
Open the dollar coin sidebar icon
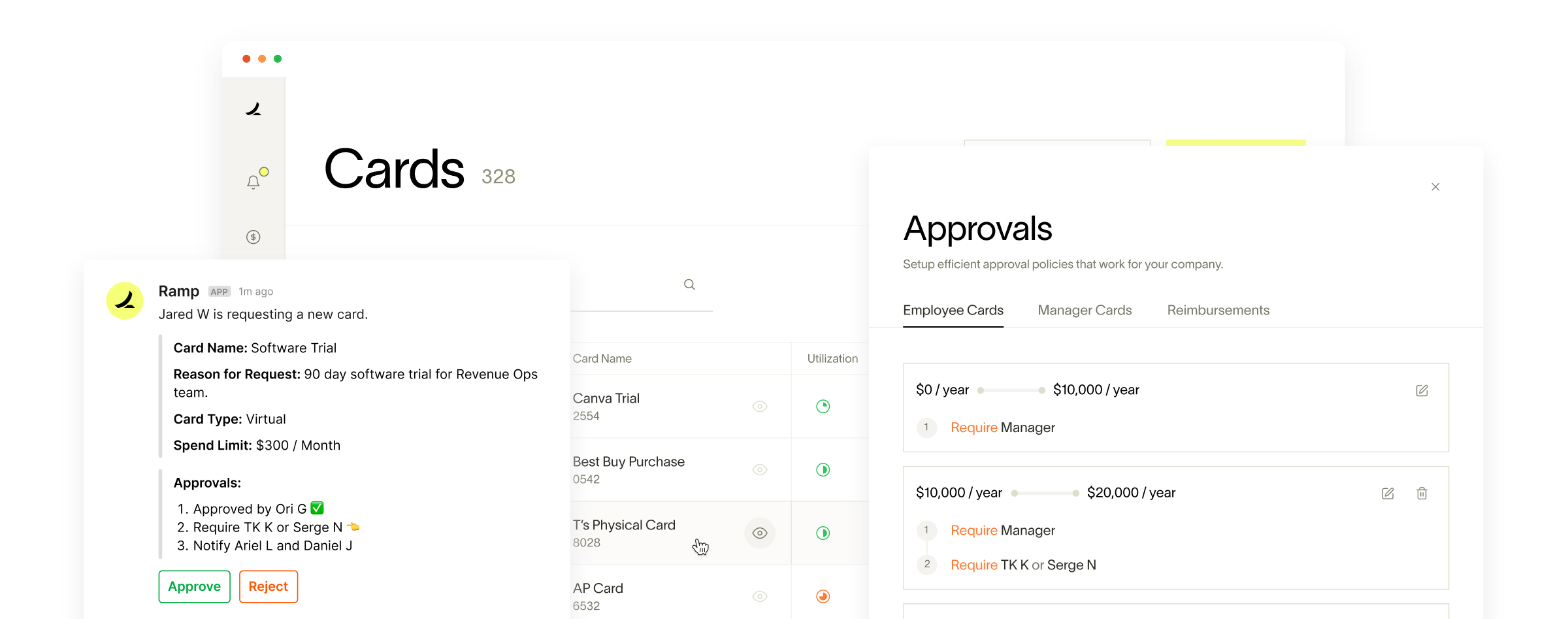pyautogui.click(x=253, y=237)
